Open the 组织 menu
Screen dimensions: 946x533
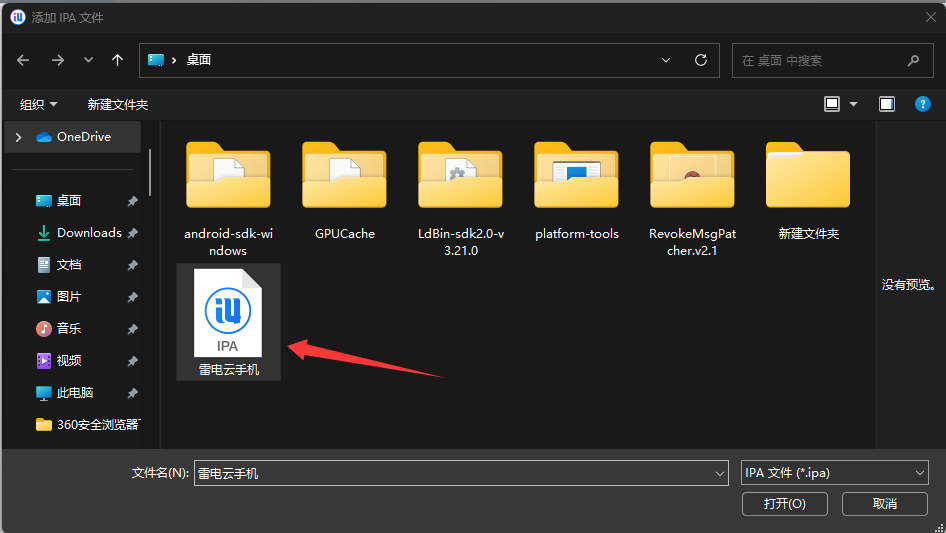(x=39, y=104)
